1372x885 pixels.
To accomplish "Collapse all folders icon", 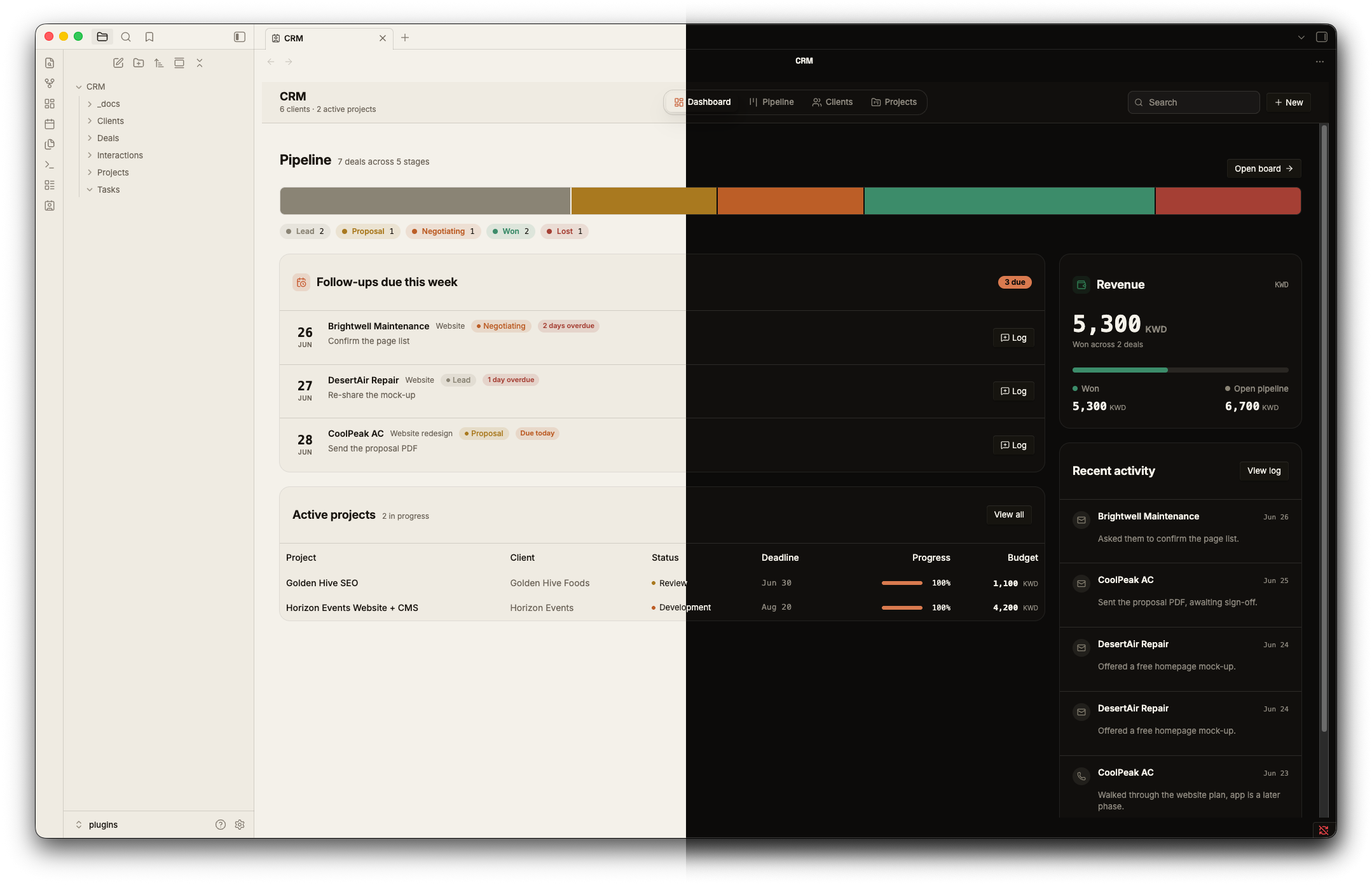I will point(200,63).
